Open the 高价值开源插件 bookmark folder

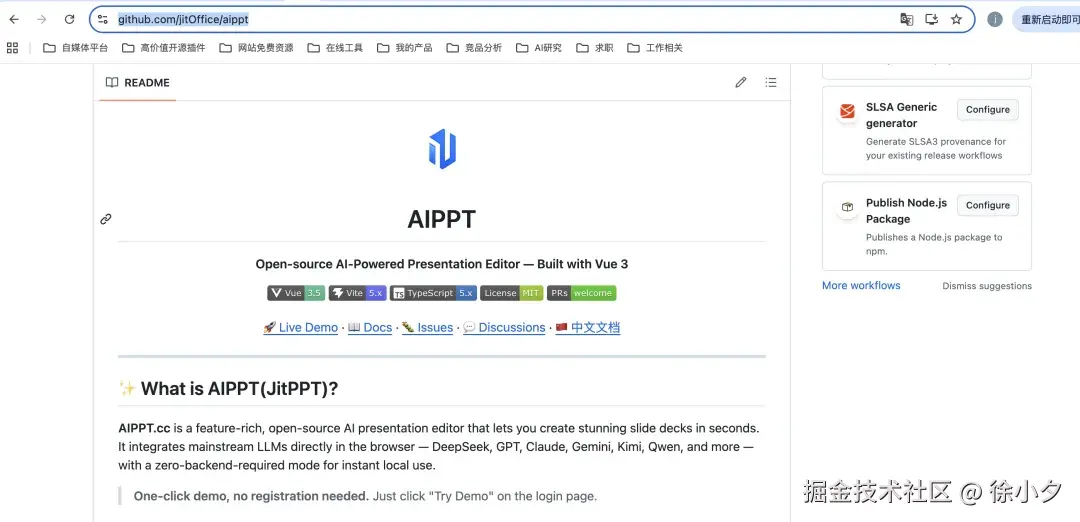[164, 48]
